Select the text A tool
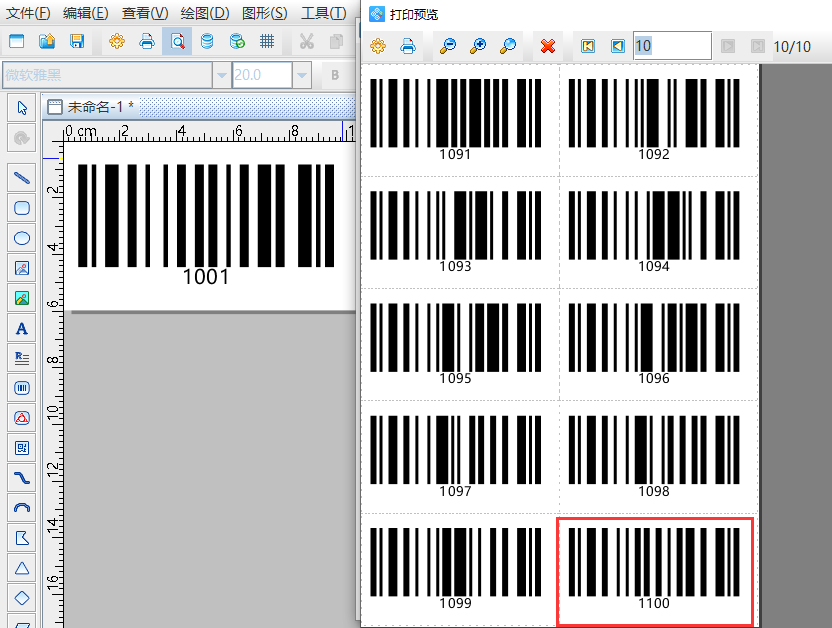Viewport: 832px width, 628px height. click(x=22, y=328)
